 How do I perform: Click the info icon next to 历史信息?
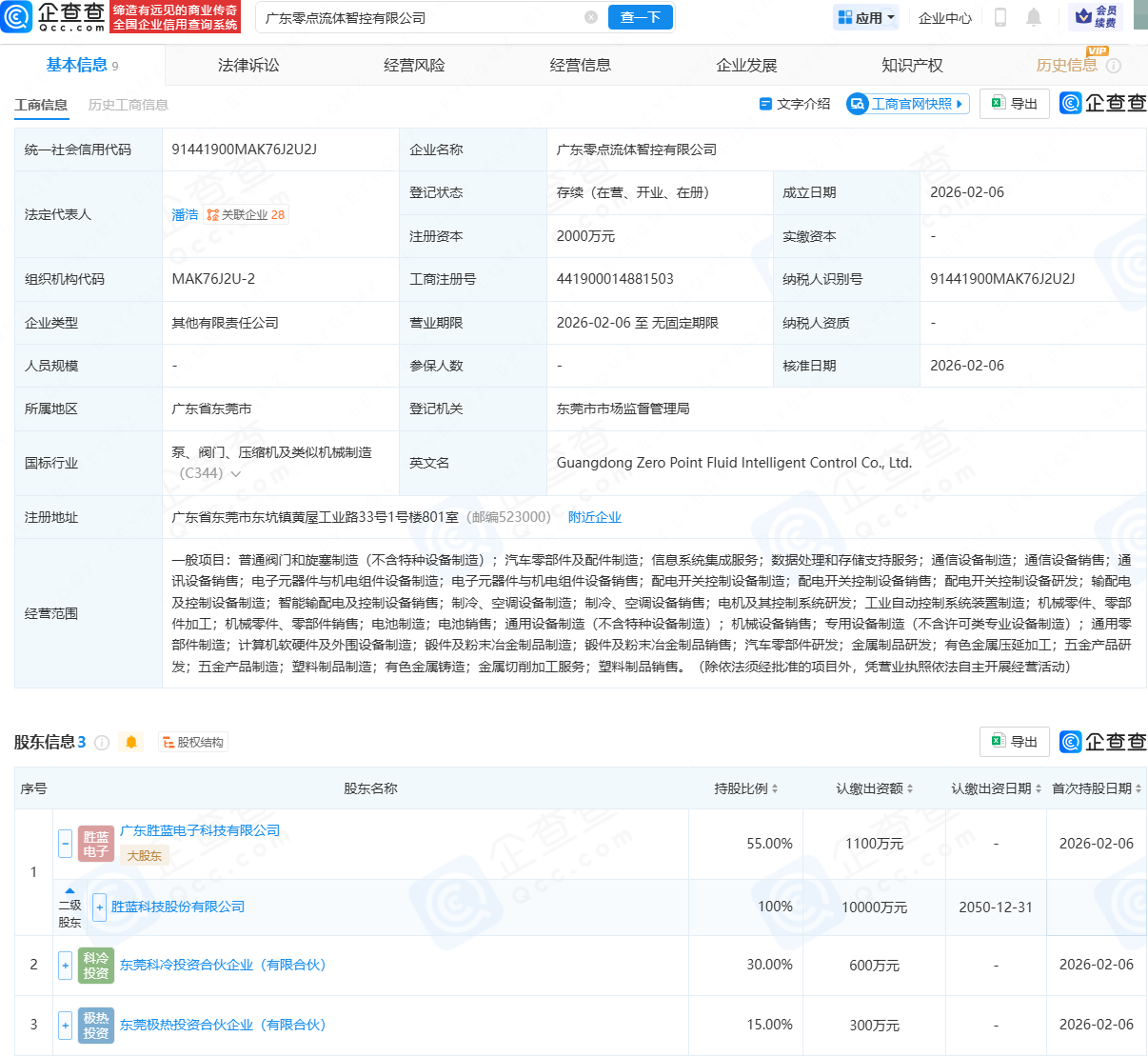[x=1114, y=66]
